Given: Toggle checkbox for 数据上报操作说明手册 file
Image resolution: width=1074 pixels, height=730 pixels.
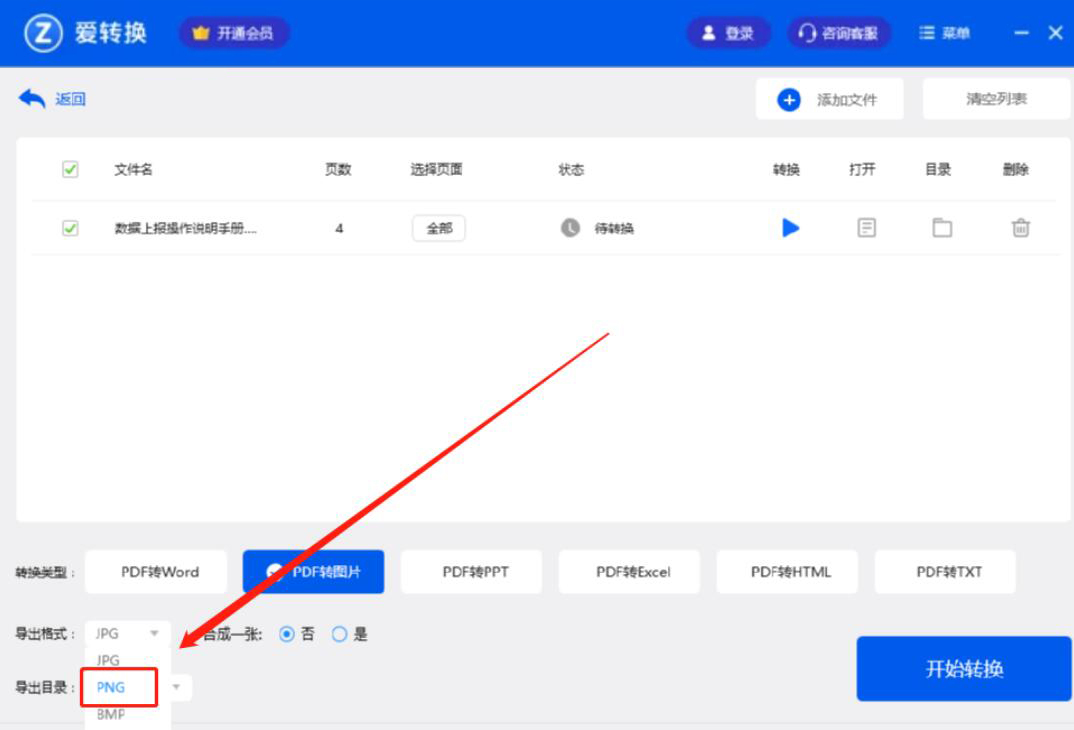Looking at the screenshot, I should (70, 228).
